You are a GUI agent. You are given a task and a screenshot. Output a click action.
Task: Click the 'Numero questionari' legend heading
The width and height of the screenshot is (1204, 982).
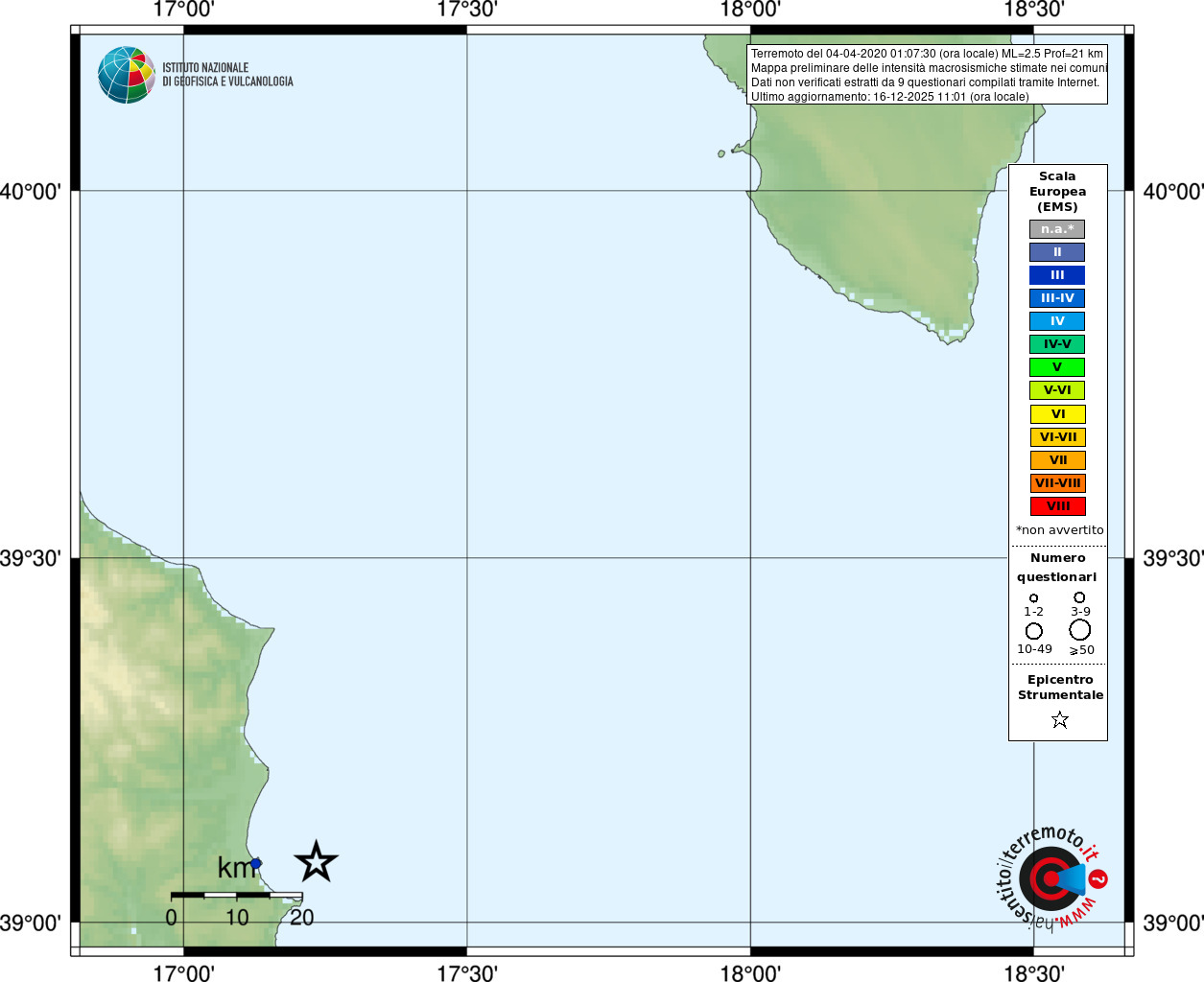(x=1057, y=568)
